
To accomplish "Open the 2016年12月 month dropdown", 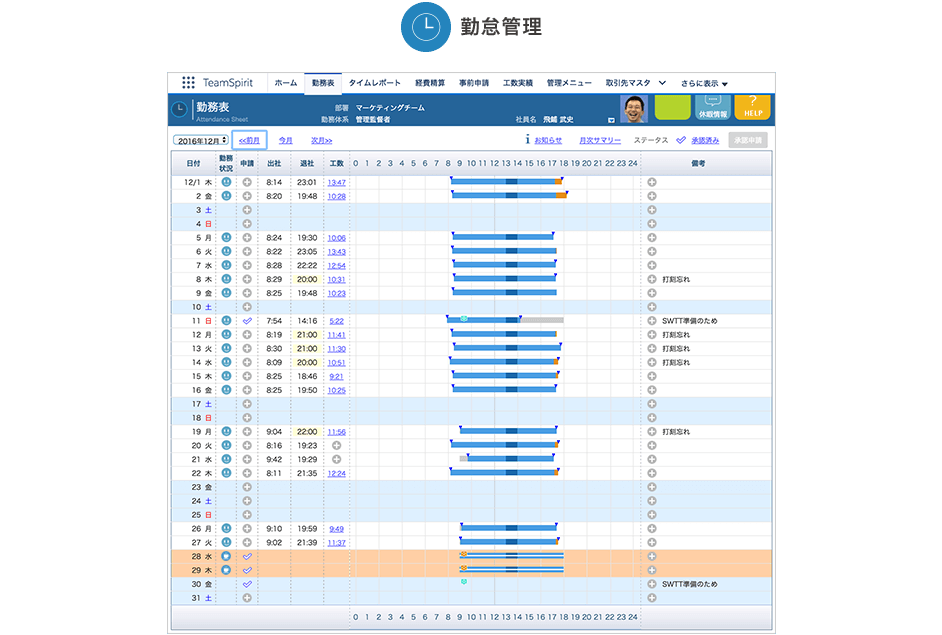I will click(x=201, y=140).
